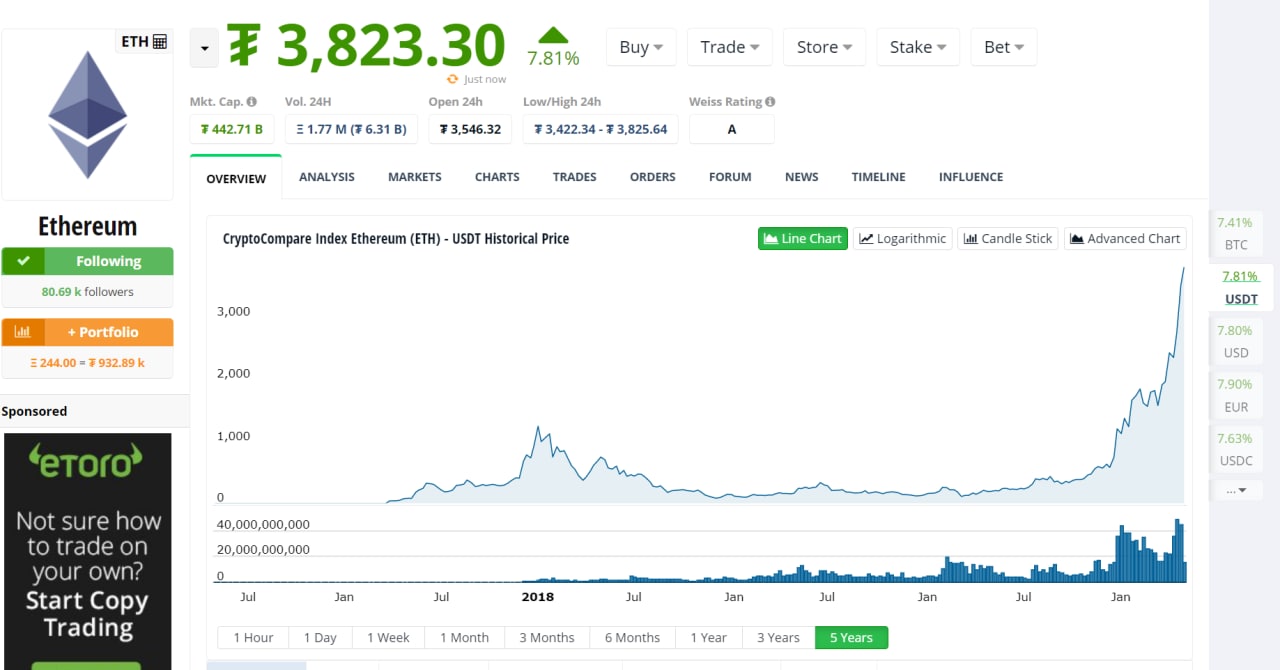Click the green price-up arrow
Viewport: 1280px width, 670px height.
pos(553,37)
